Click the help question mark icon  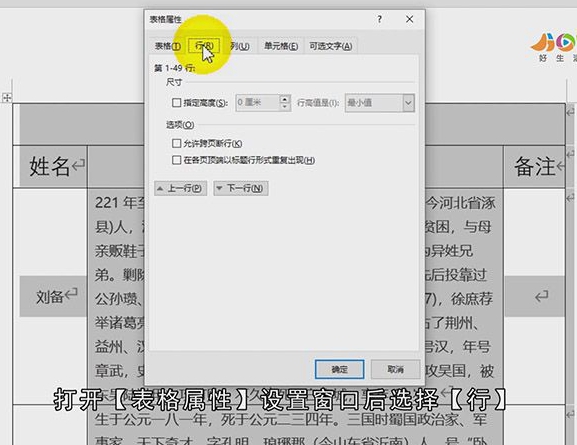[379, 19]
